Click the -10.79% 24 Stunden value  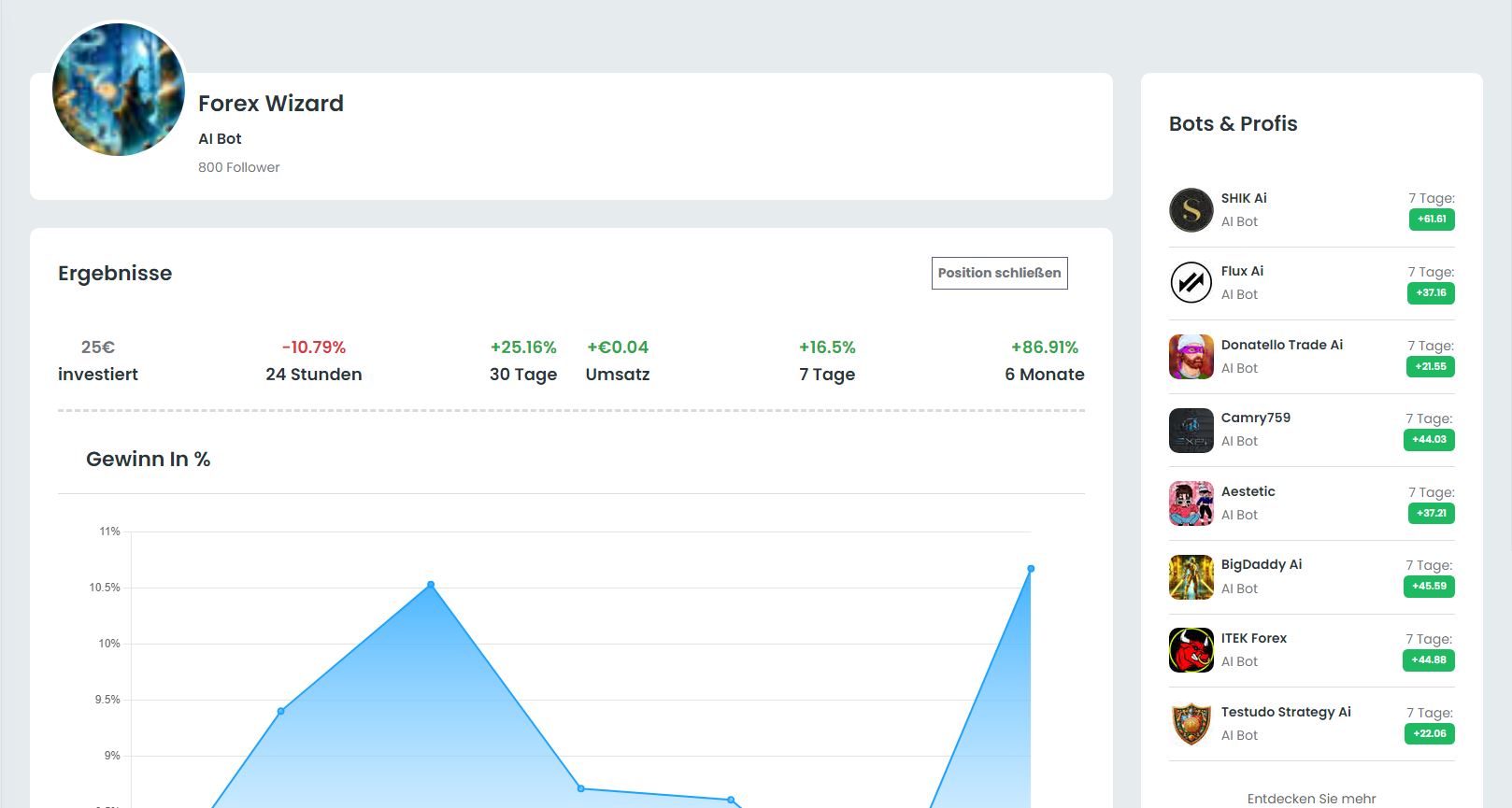click(x=314, y=347)
